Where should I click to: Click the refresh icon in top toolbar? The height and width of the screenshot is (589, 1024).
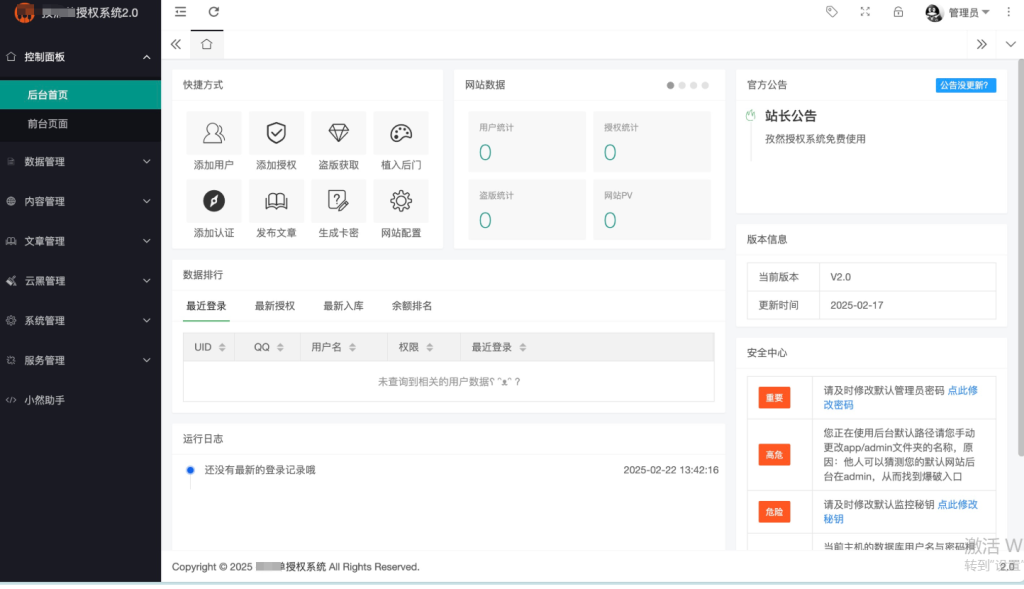coord(213,12)
